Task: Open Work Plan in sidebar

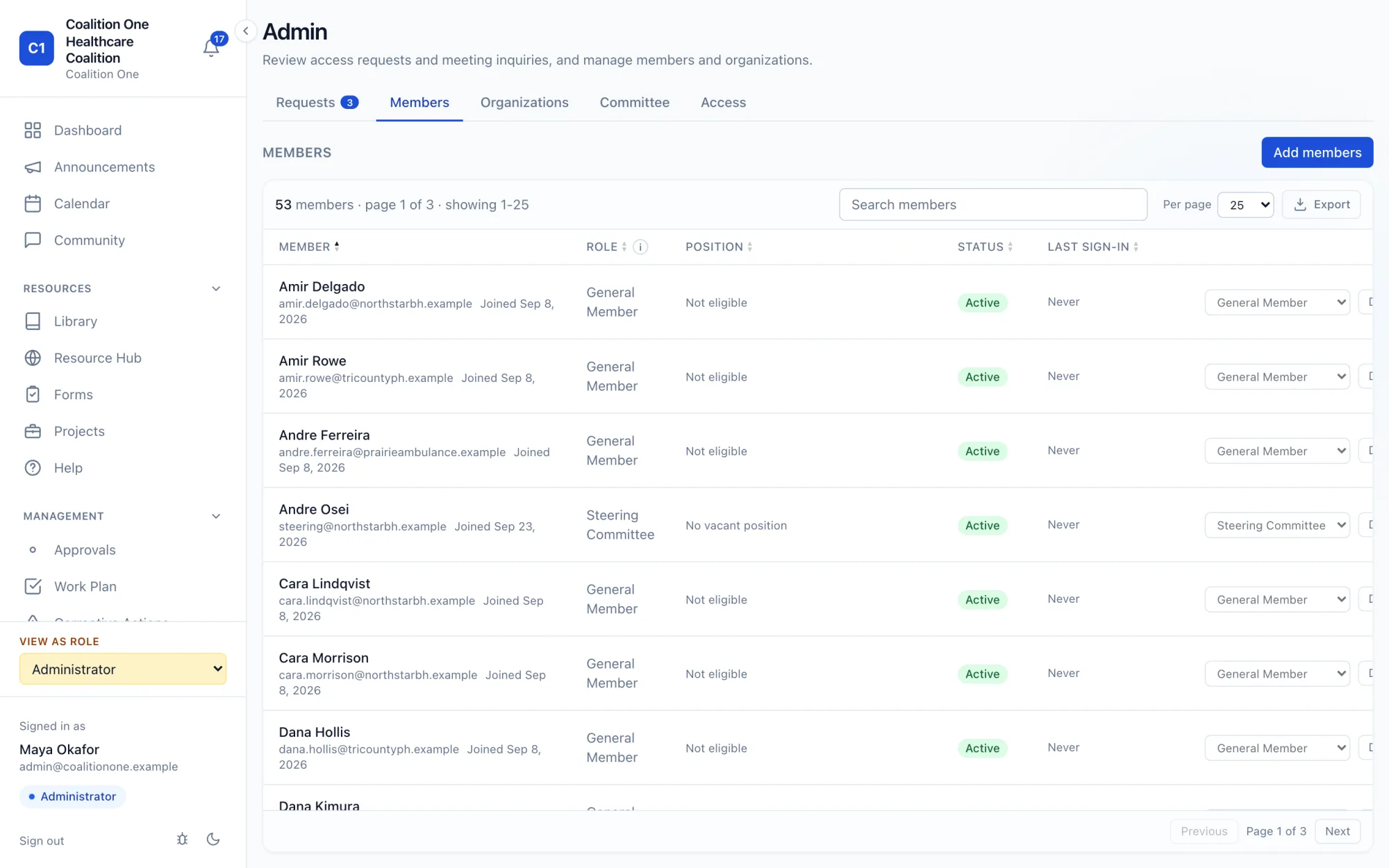Action: point(85,587)
